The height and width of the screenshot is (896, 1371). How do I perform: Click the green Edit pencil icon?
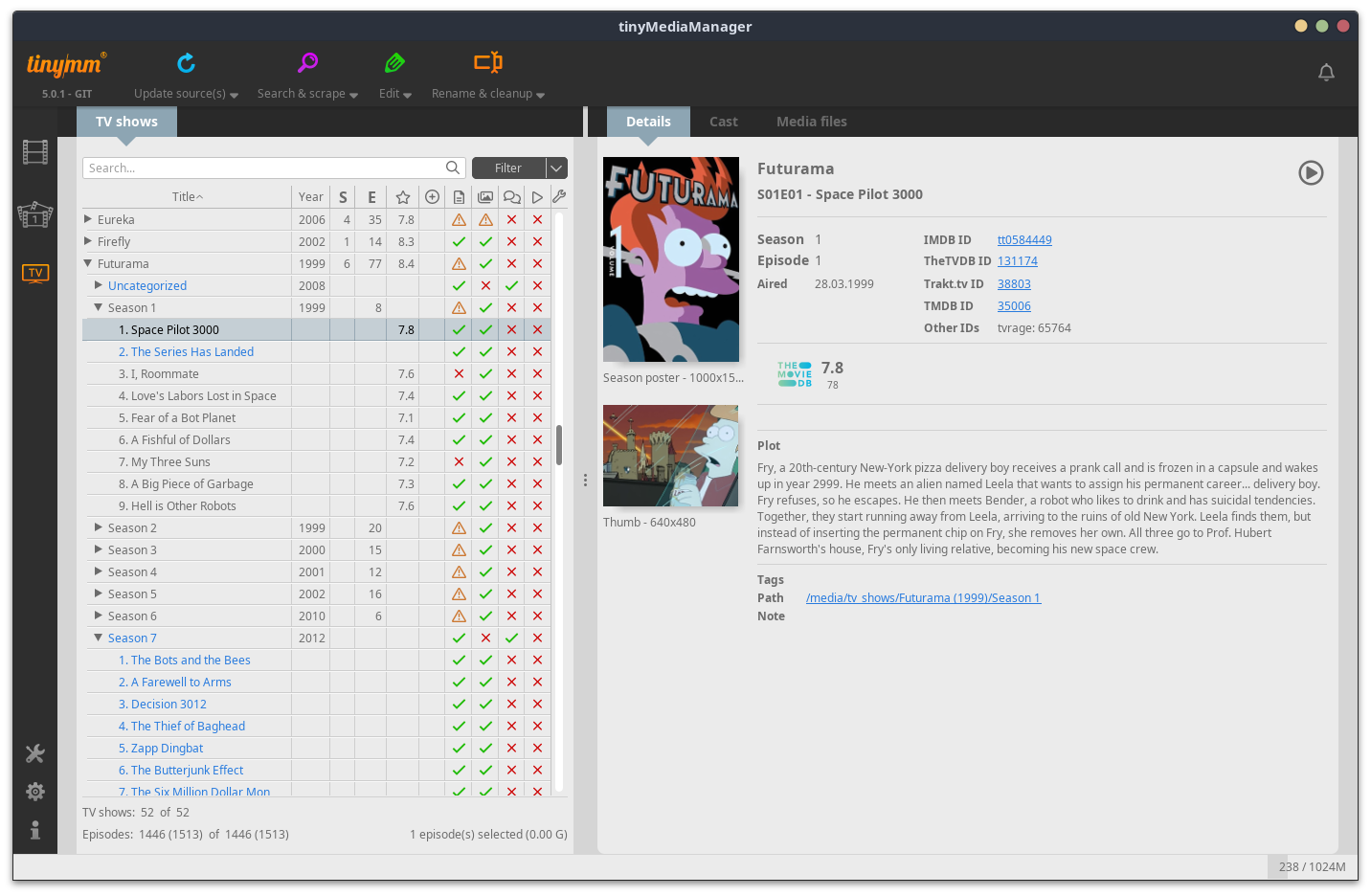[394, 63]
